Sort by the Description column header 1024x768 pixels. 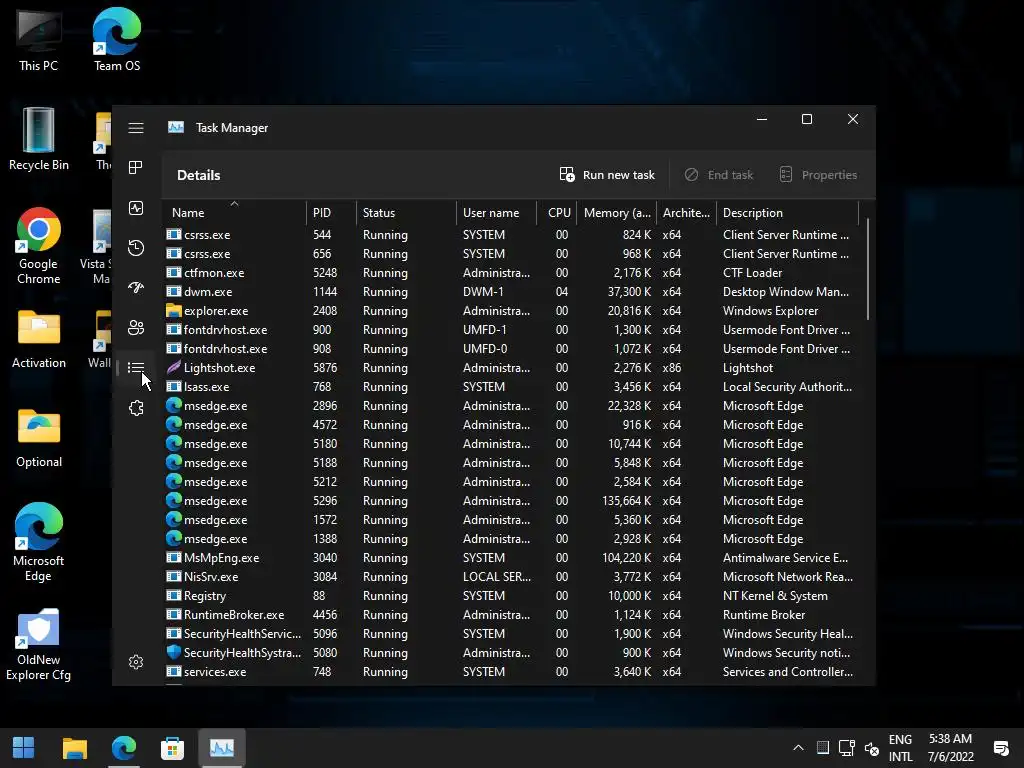(x=788, y=213)
